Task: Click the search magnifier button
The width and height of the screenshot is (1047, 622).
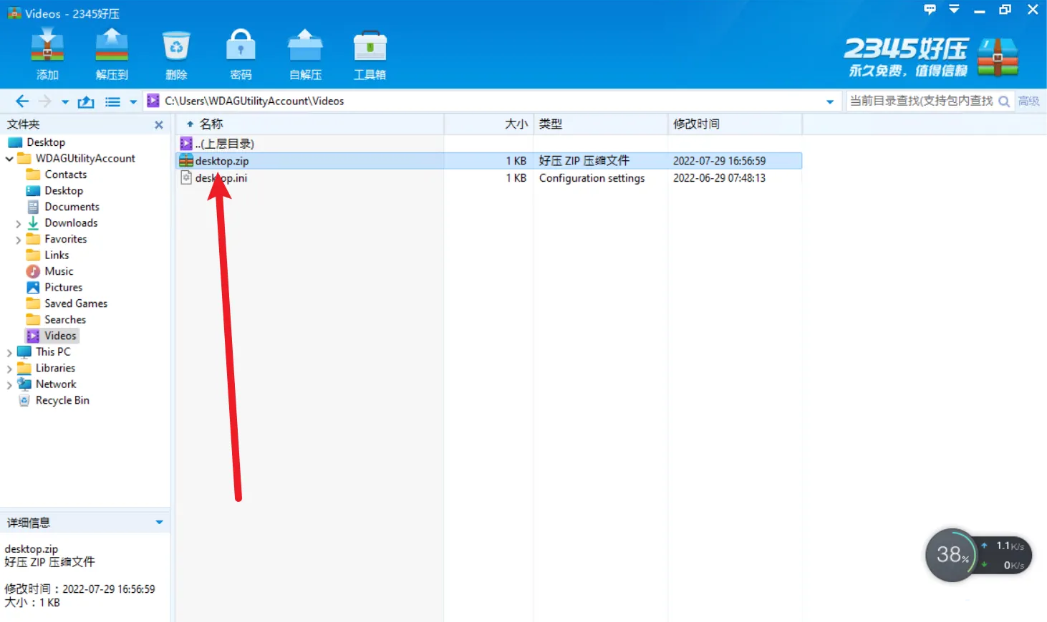Action: (1006, 101)
